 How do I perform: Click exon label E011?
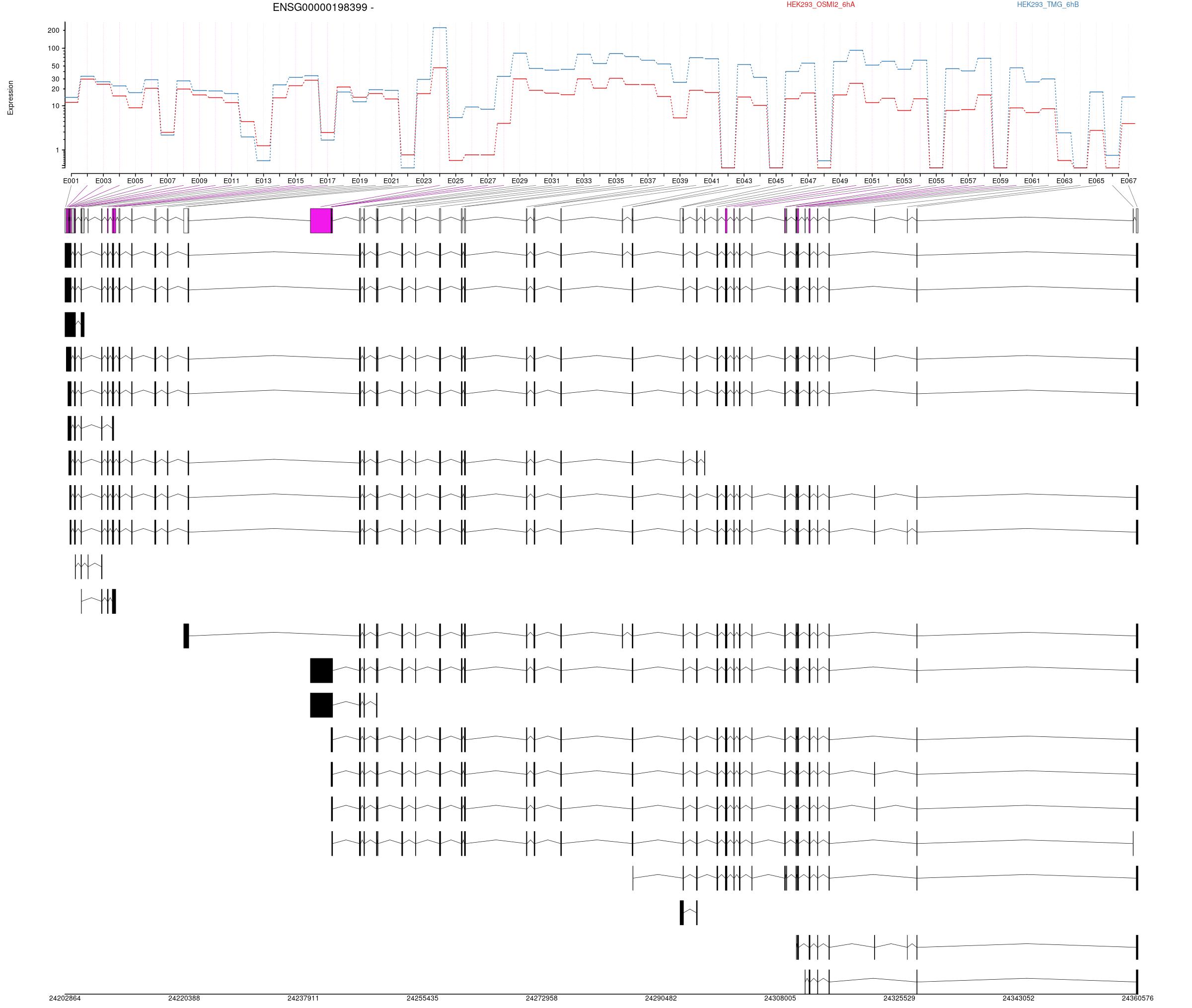point(231,181)
